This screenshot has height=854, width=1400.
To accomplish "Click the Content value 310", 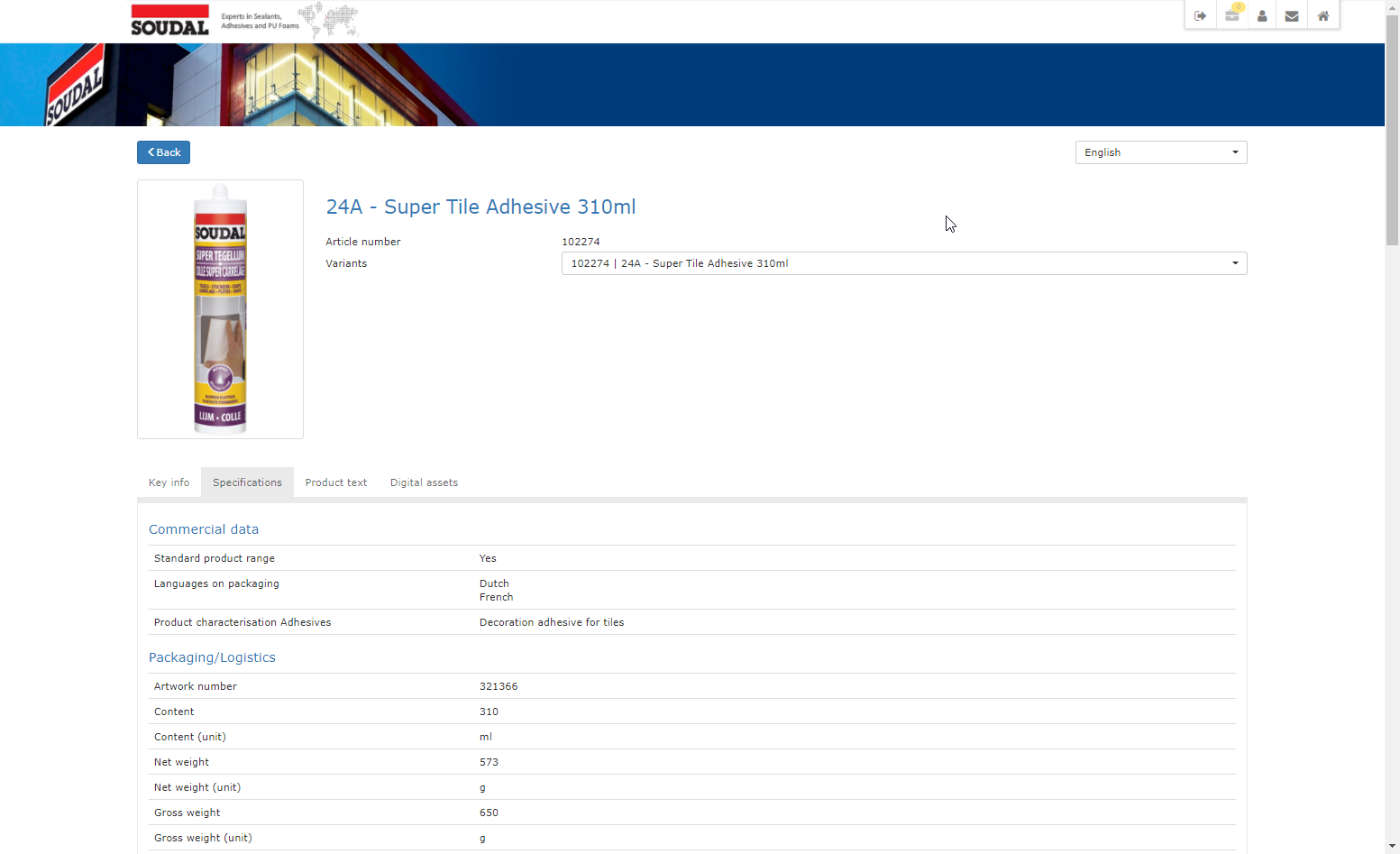I will point(489,712).
